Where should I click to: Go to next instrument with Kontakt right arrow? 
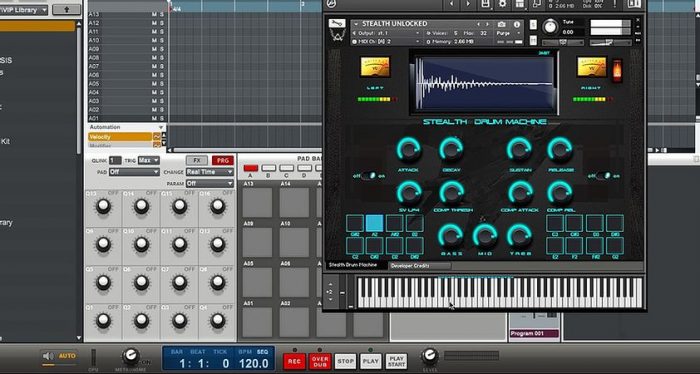(468, 4)
